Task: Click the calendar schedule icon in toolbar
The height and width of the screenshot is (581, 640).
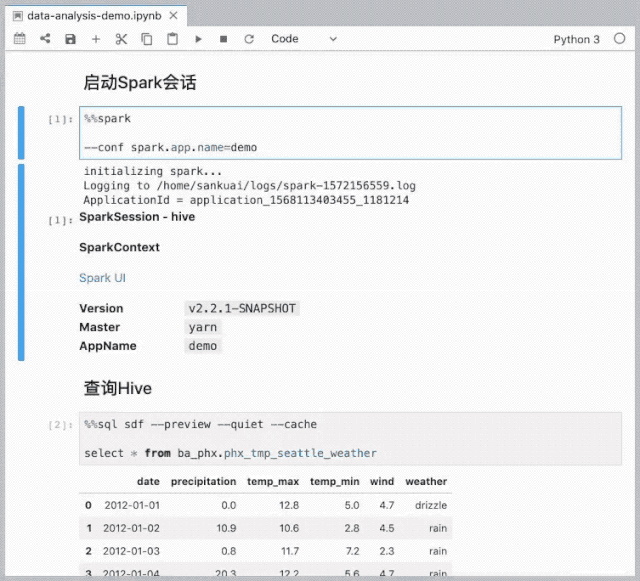Action: (x=20, y=39)
